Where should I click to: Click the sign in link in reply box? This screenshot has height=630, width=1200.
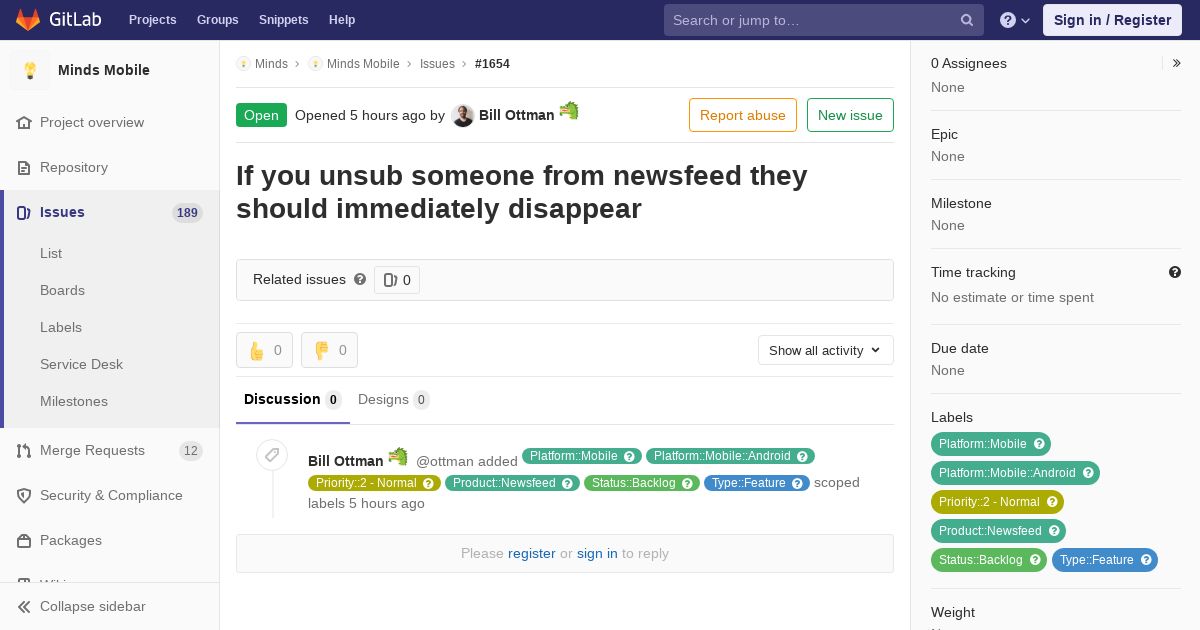coord(597,553)
